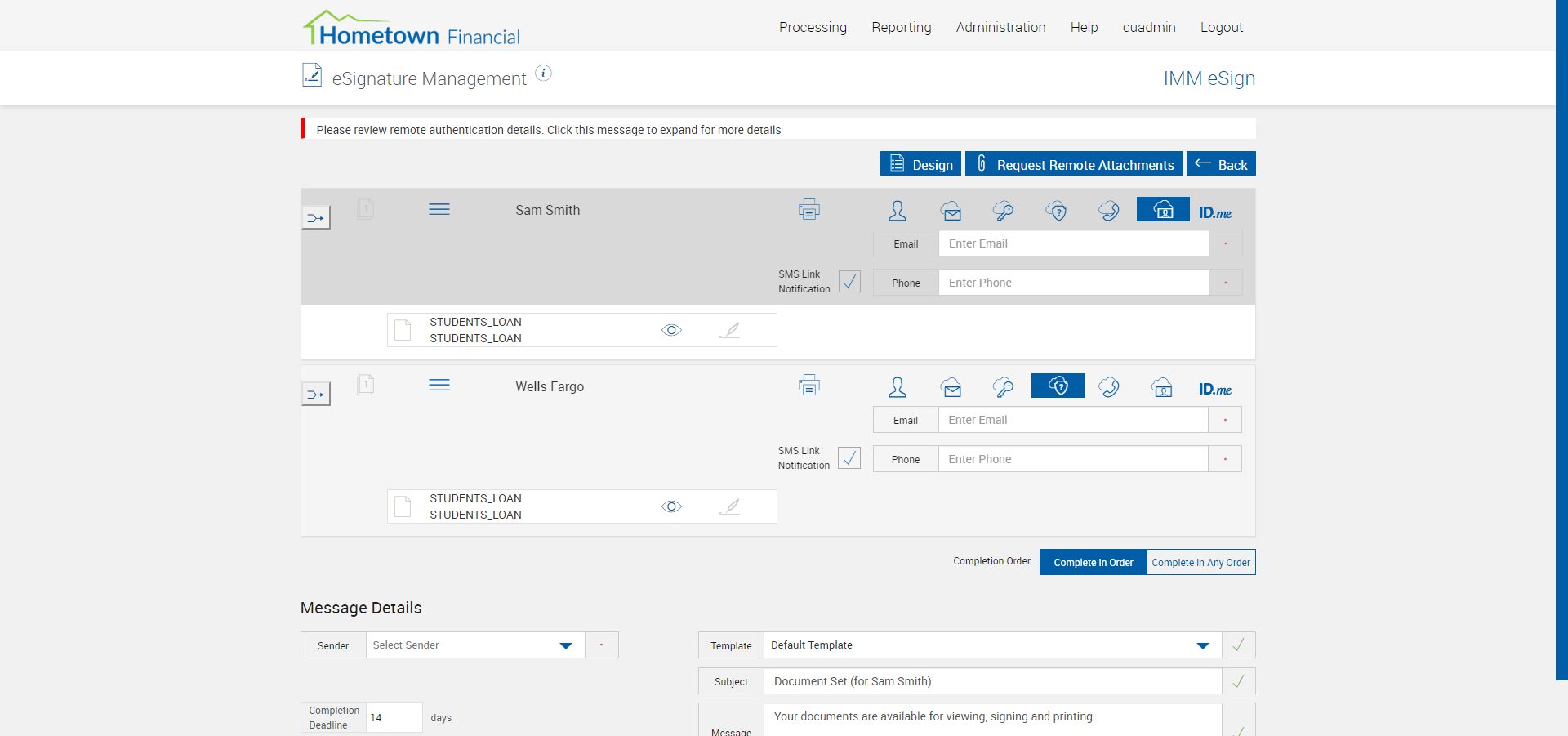Screen dimensions: 1568x736
Task: Expand the remote authentication details message
Action: click(548, 130)
